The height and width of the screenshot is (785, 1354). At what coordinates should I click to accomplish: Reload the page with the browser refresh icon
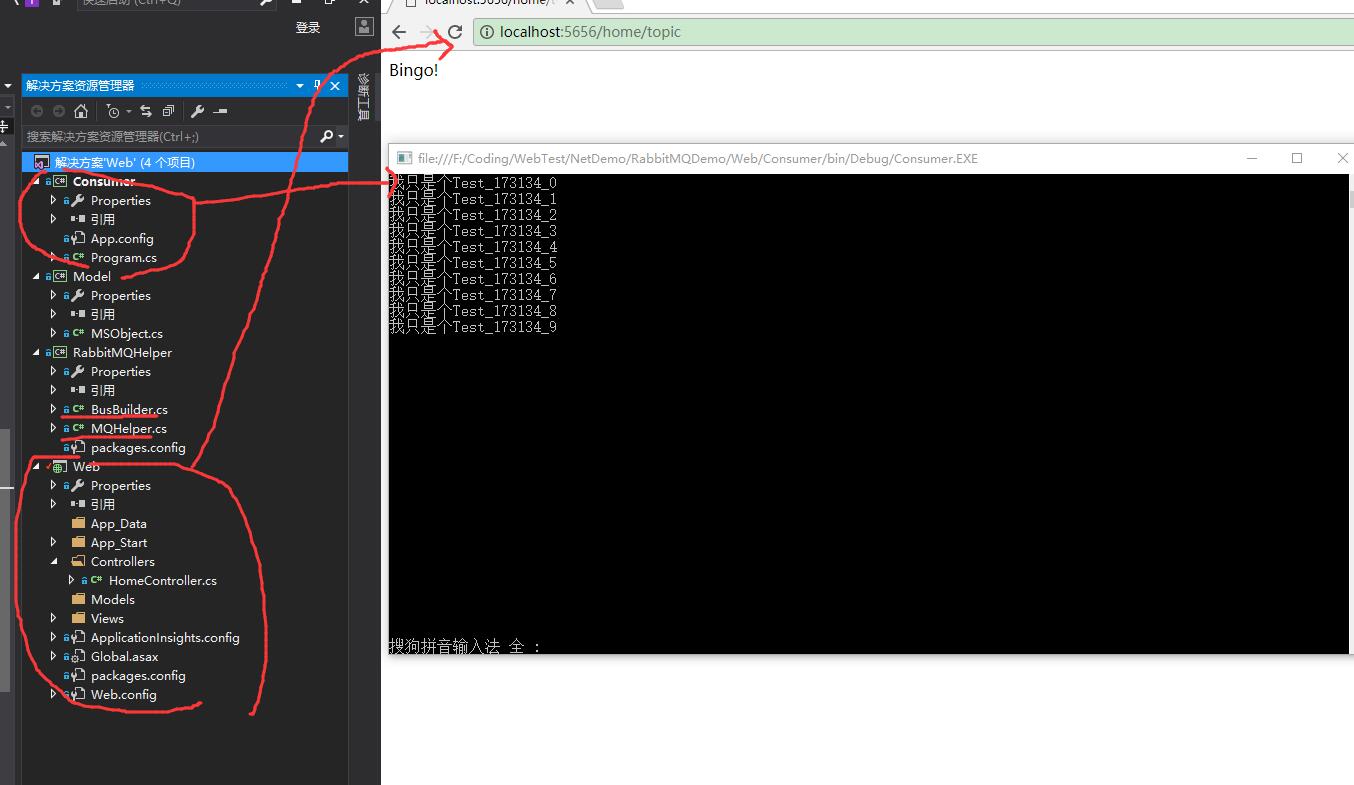457,32
